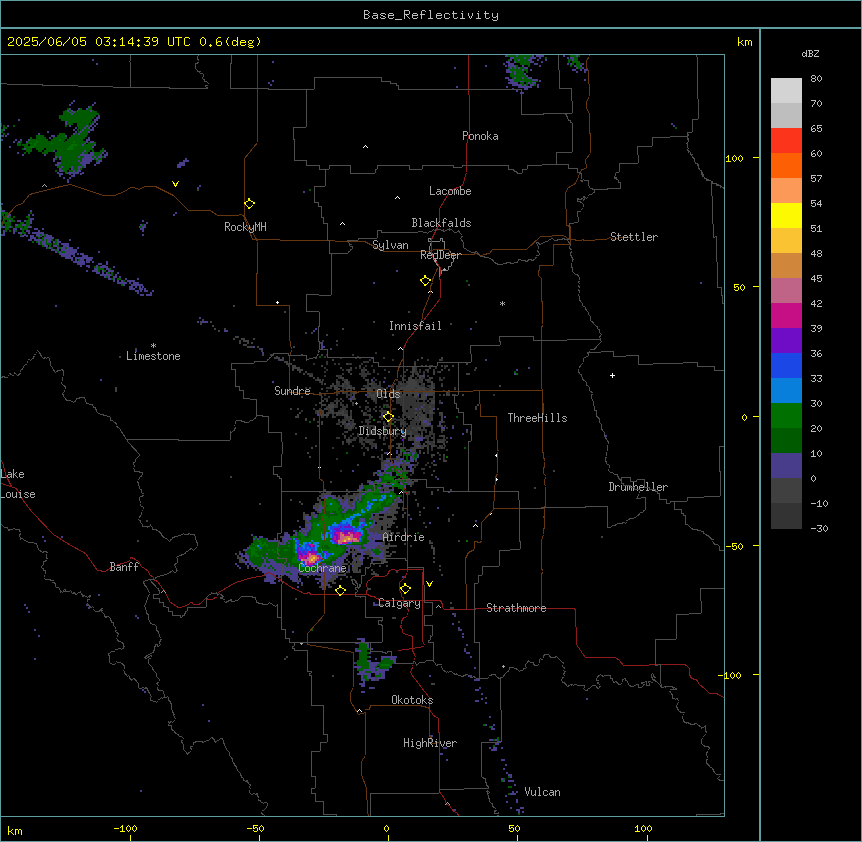Click the Blackfalds city label
Screen dimensions: 862x842
(441, 223)
